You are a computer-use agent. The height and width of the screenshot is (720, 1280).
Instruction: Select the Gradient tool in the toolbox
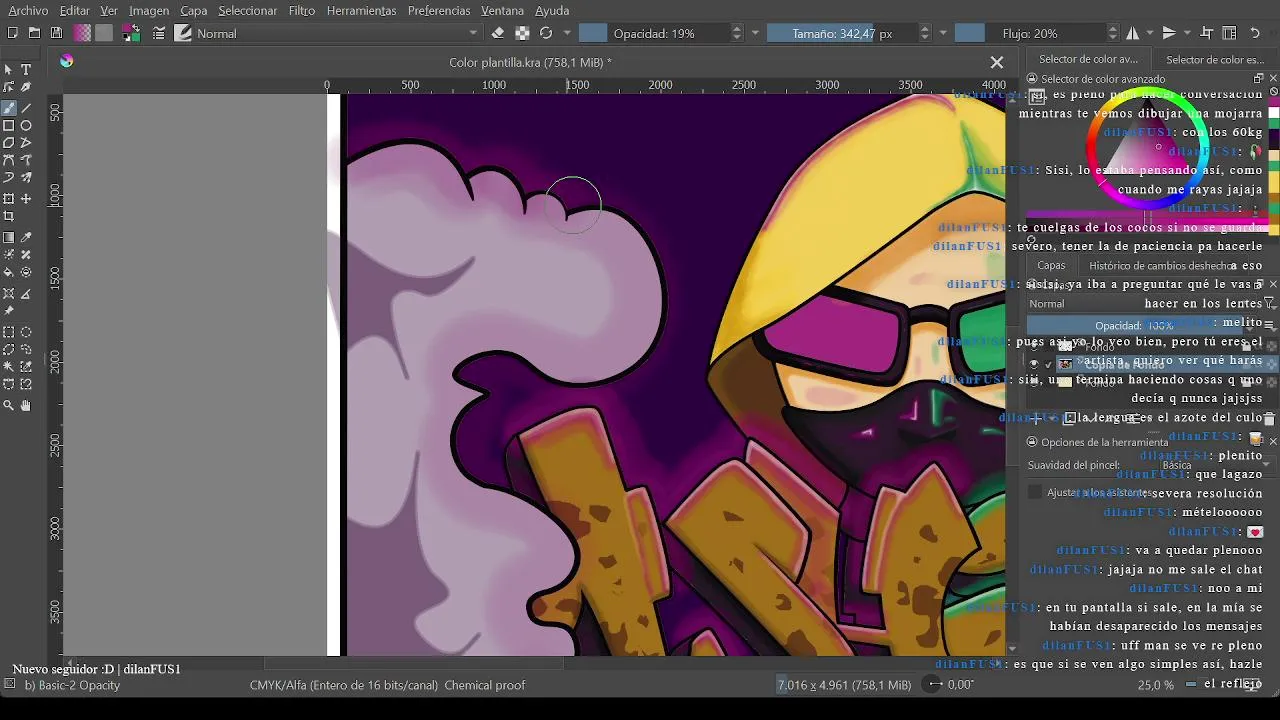coord(9,238)
